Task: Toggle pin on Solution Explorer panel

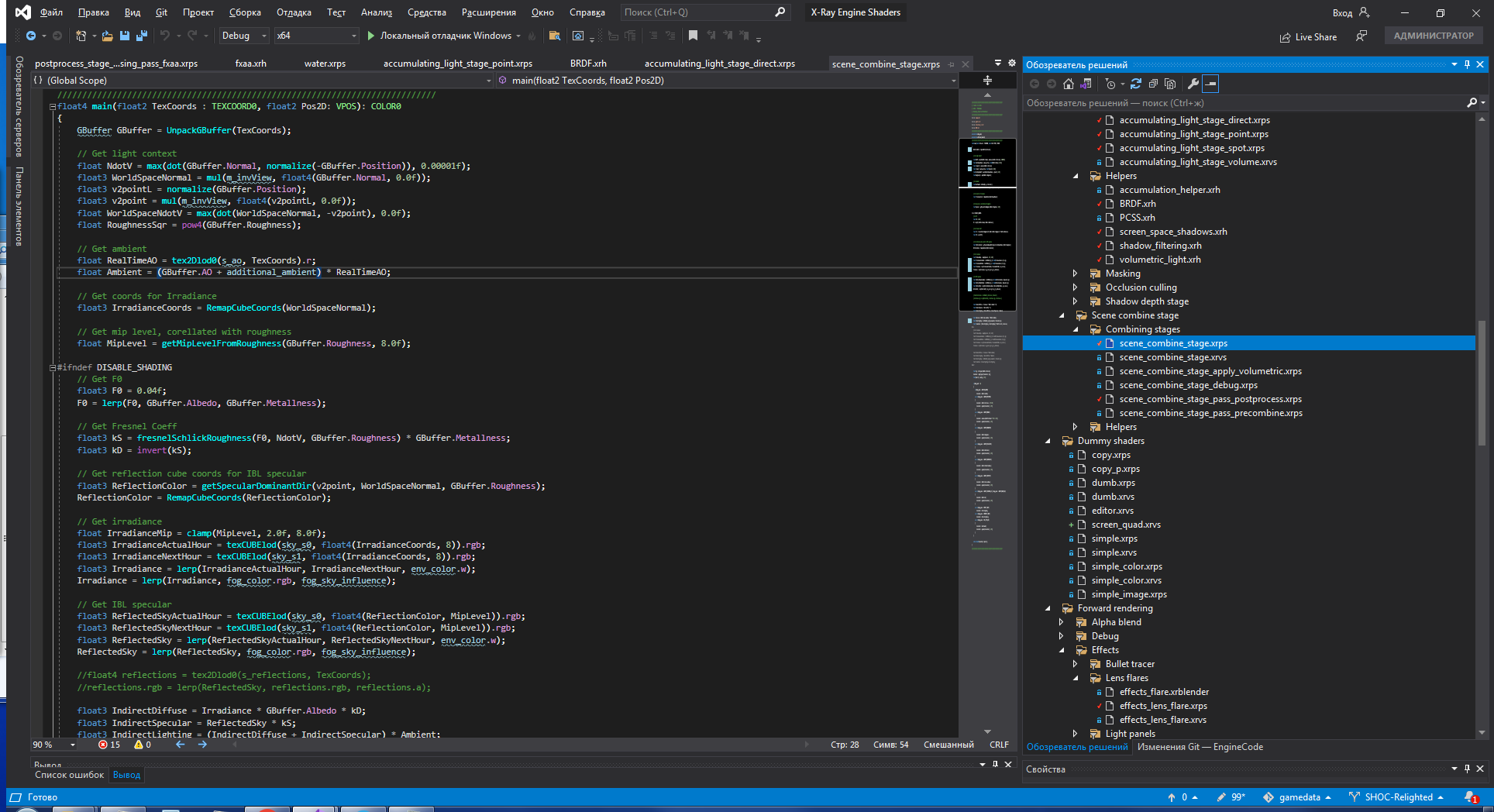Action: 1467,65
